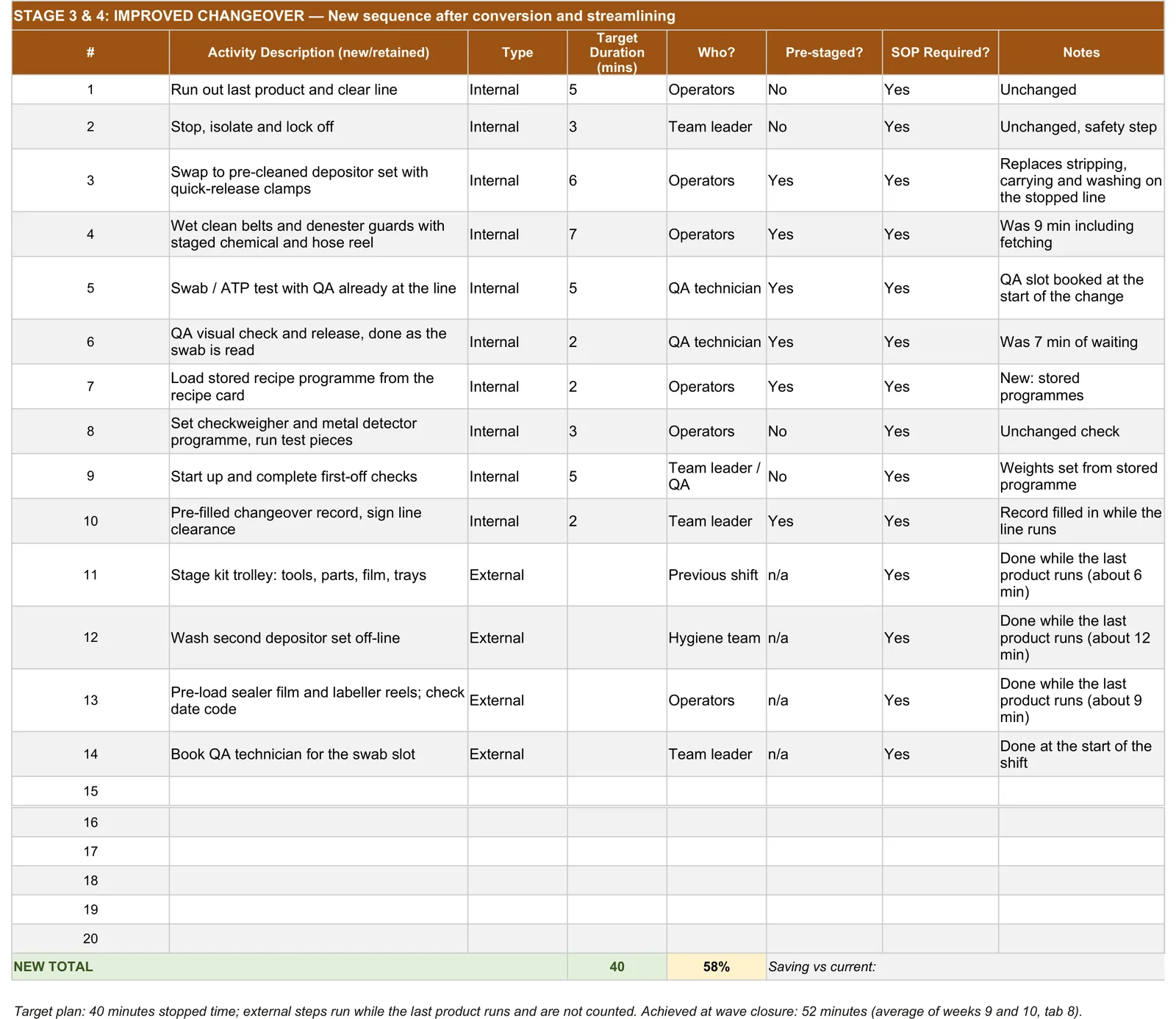Viewport: 1176px width, 1019px height.
Task: Click 'Wash second depositor set off-line' cell
Action: click(x=318, y=637)
